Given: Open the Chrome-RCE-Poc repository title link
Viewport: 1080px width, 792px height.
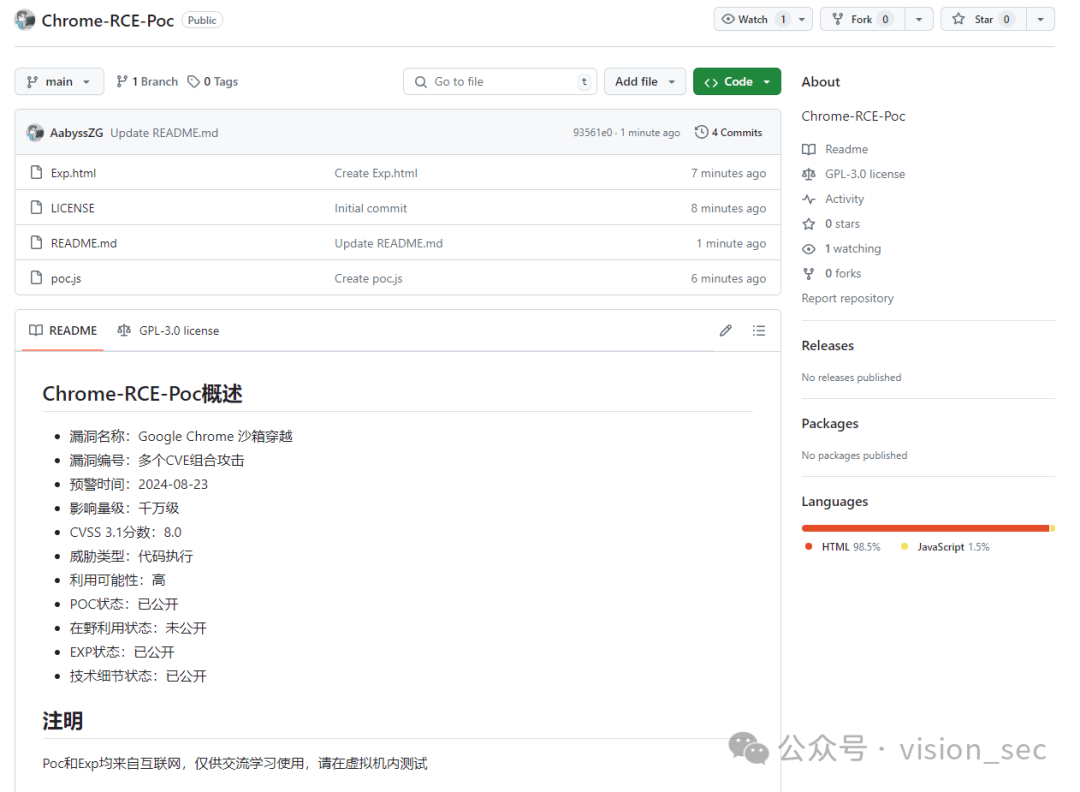Looking at the screenshot, I should pyautogui.click(x=107, y=21).
